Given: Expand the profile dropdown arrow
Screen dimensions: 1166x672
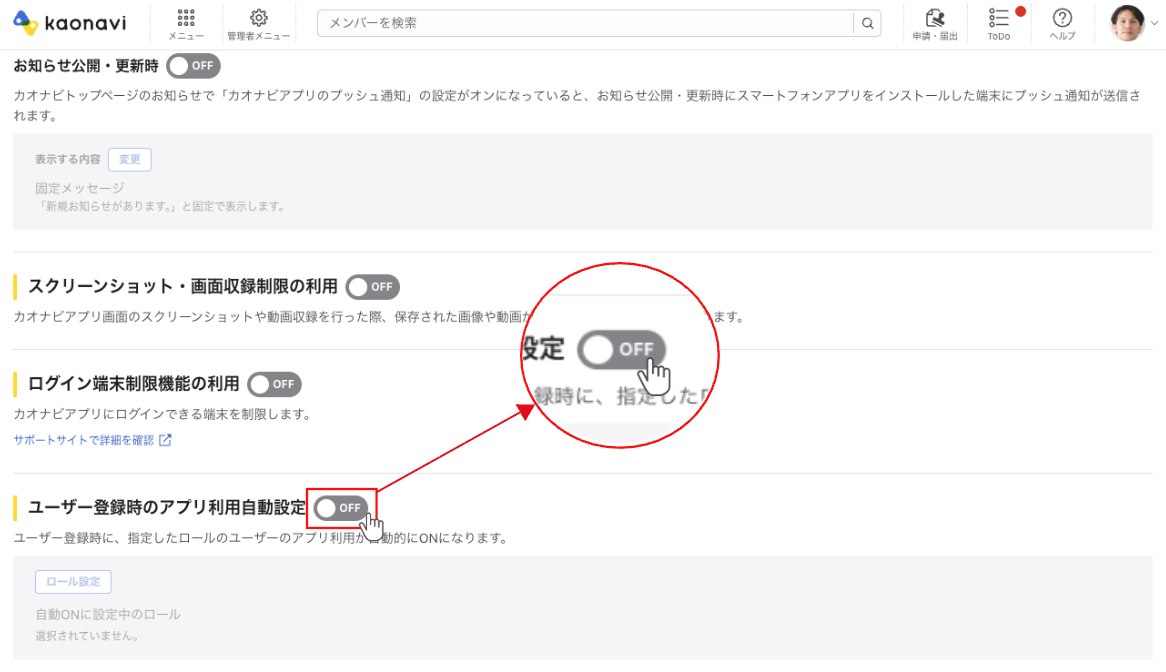Looking at the screenshot, I should click(x=1154, y=24).
